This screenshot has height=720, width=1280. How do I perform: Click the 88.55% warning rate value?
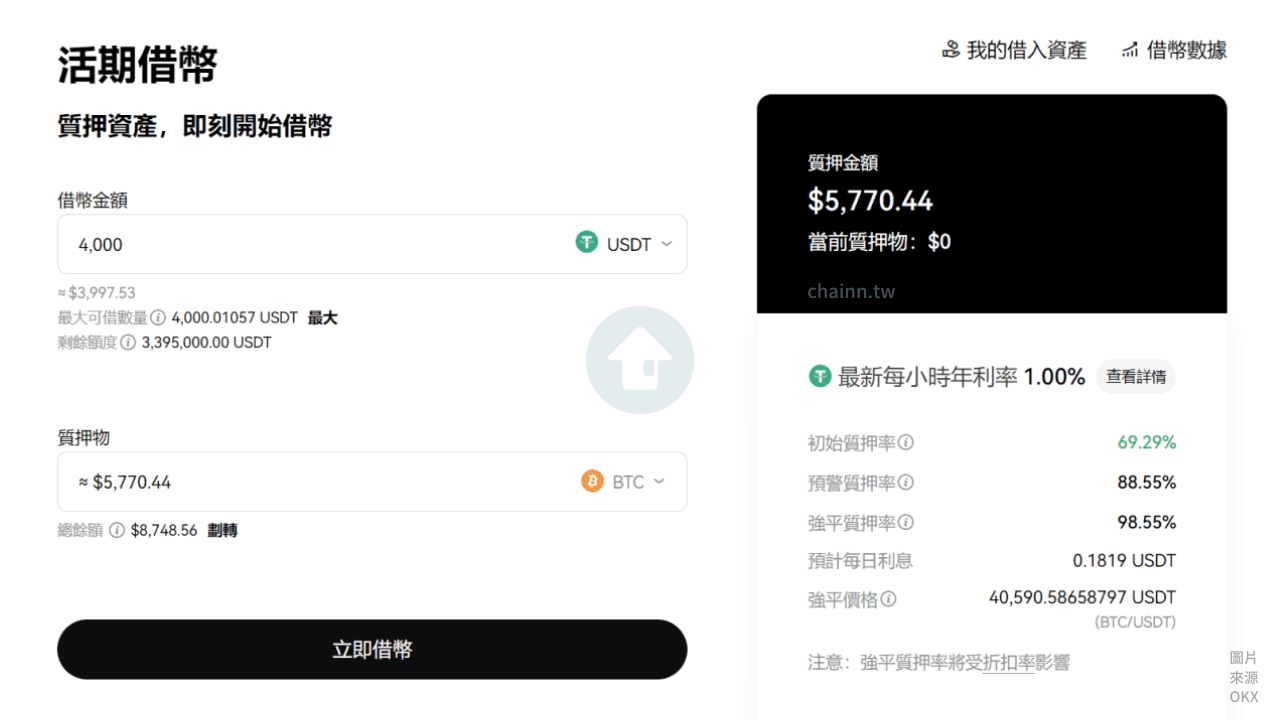coord(1147,482)
